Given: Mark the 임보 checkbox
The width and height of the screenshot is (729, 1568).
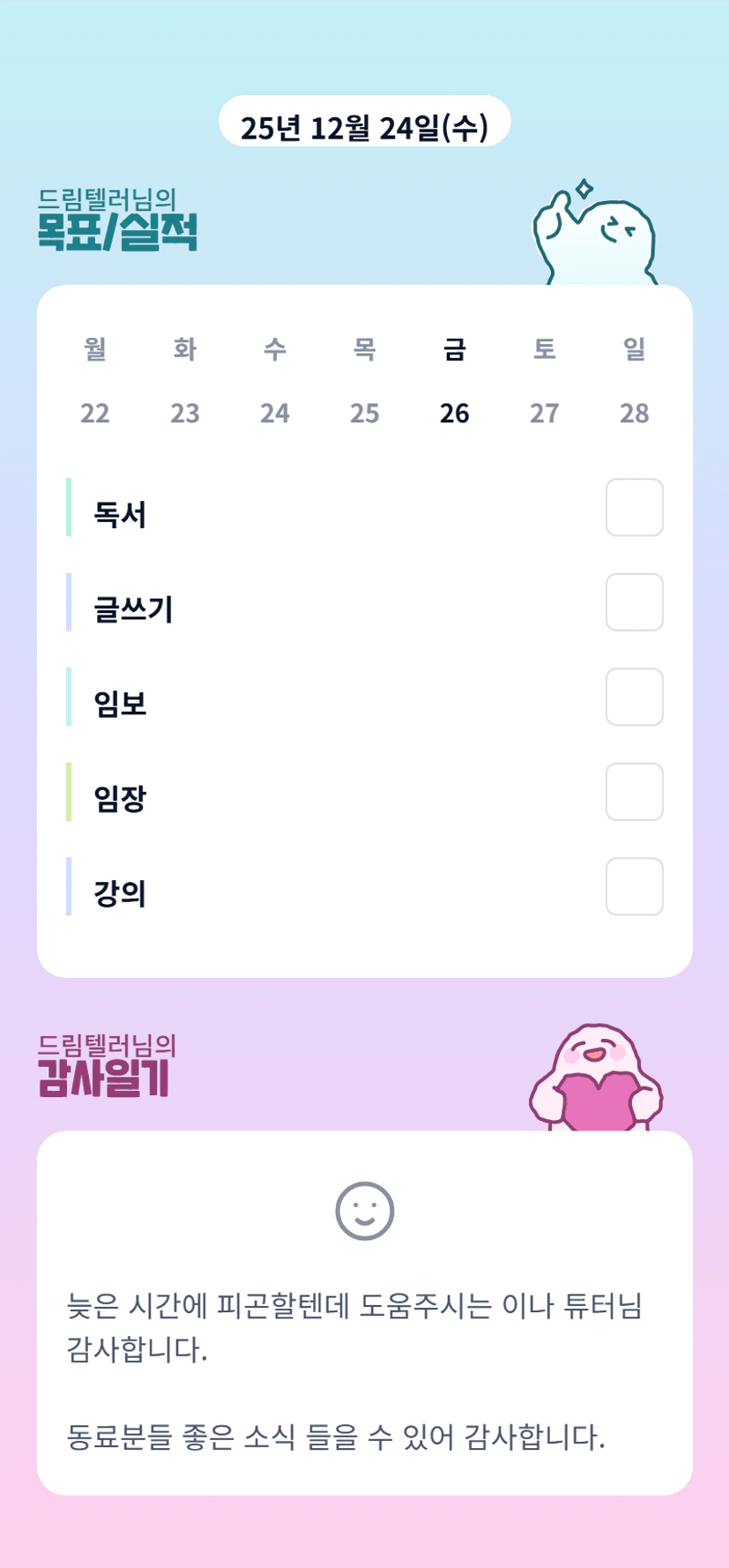Looking at the screenshot, I should coord(634,697).
